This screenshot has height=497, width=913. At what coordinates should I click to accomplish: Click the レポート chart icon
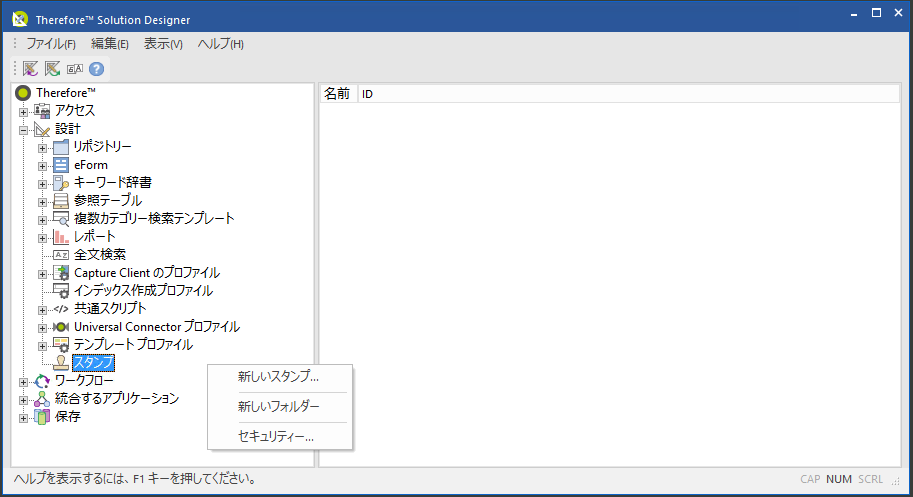point(61,237)
